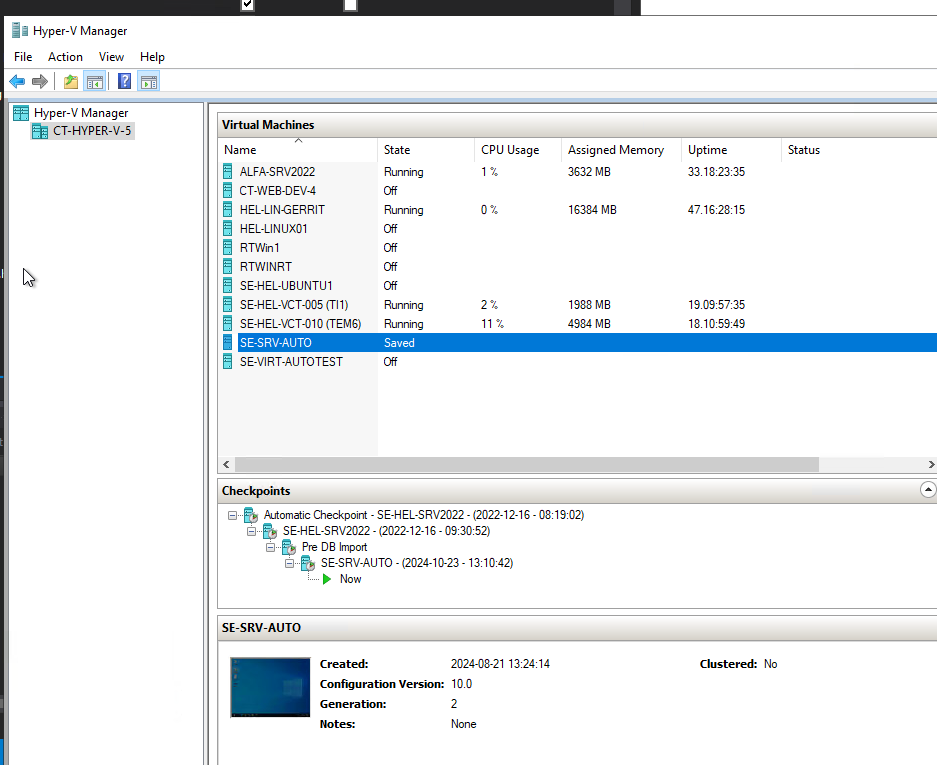Screen dimensions: 937x765
Task: Click the Up One Level folder icon
Action: [x=71, y=82]
